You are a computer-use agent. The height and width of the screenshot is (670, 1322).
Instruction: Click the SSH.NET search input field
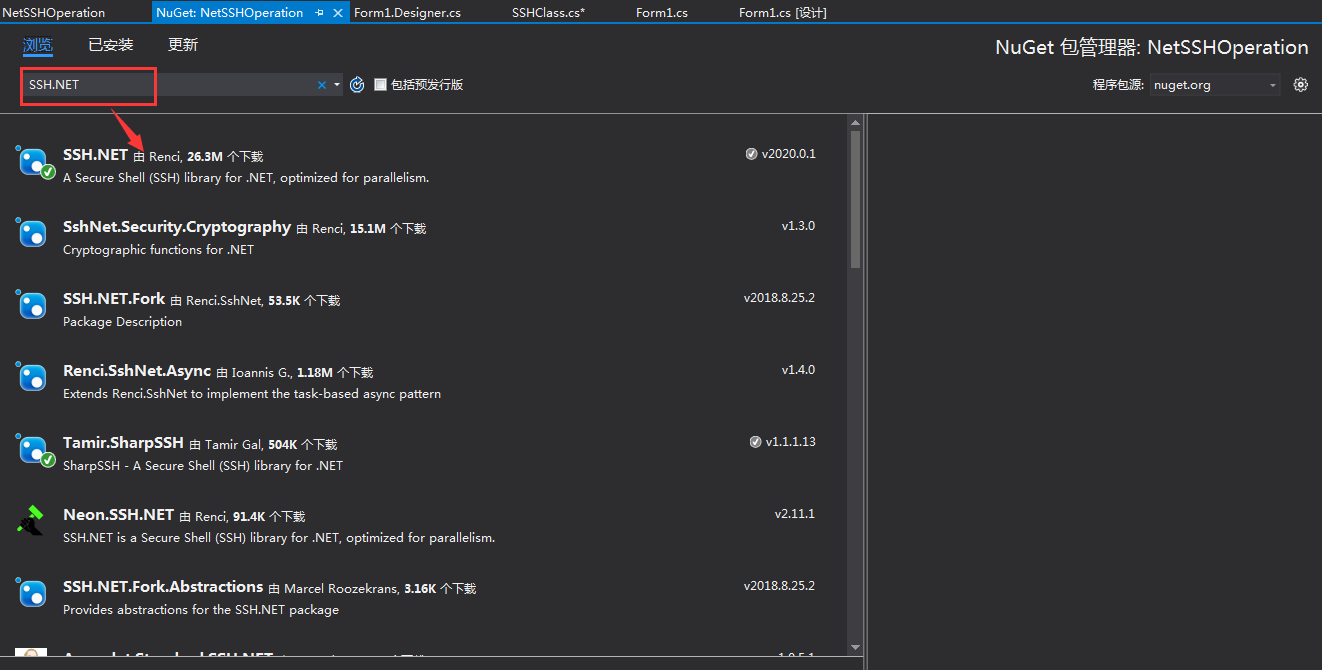coord(168,85)
